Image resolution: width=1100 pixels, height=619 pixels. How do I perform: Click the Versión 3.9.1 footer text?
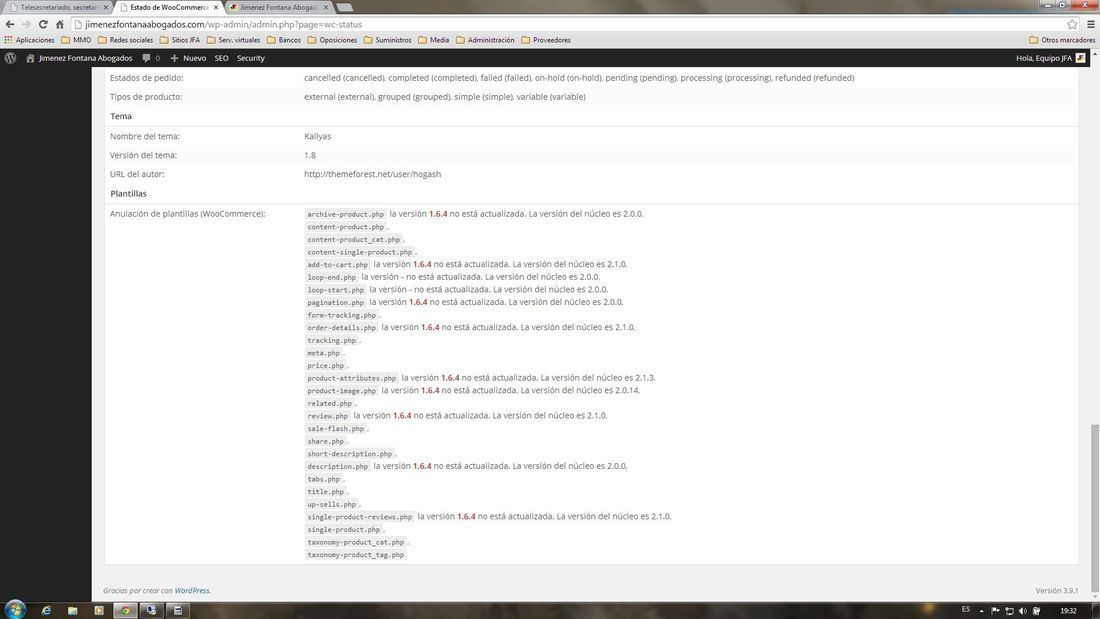pos(1057,590)
